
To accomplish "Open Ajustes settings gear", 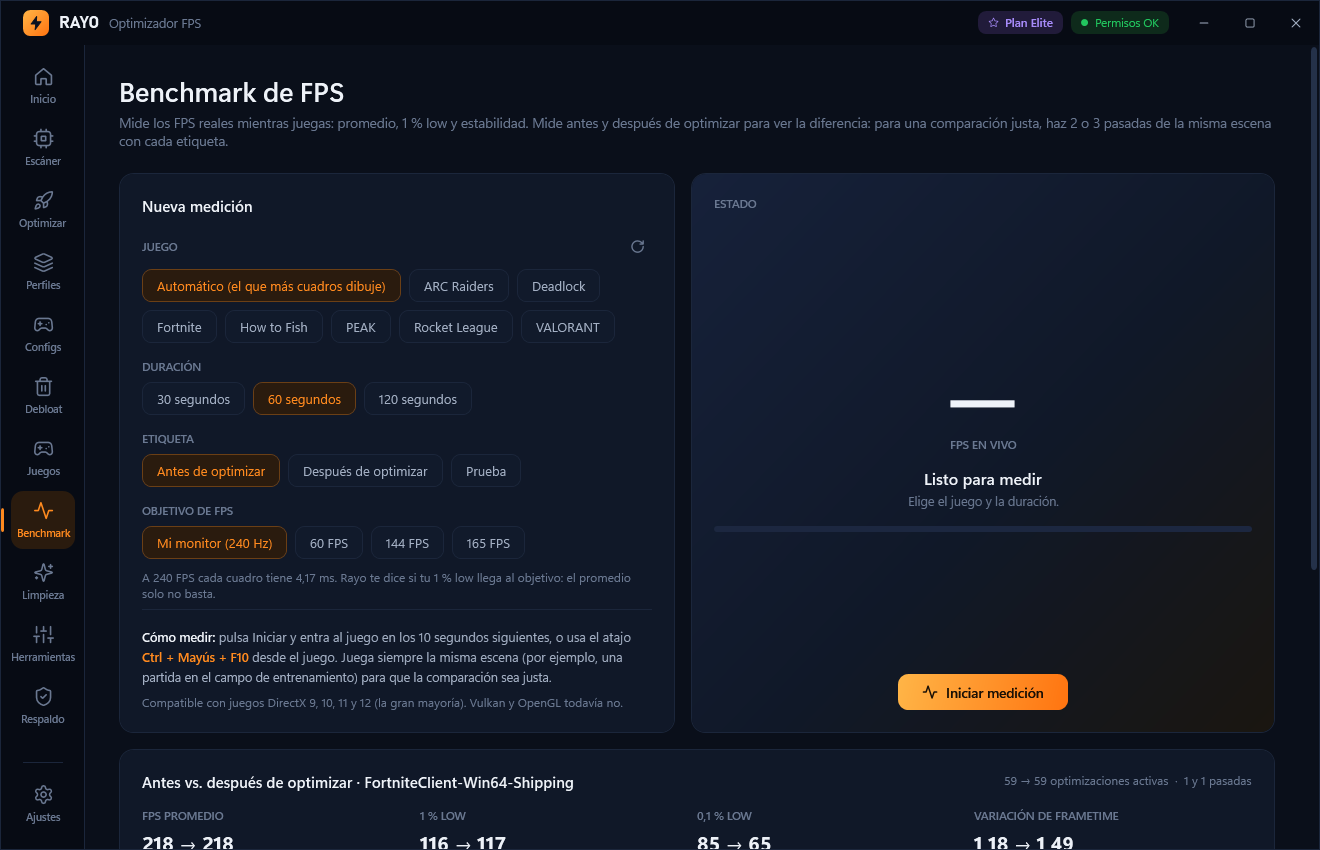I will click(x=43, y=804).
